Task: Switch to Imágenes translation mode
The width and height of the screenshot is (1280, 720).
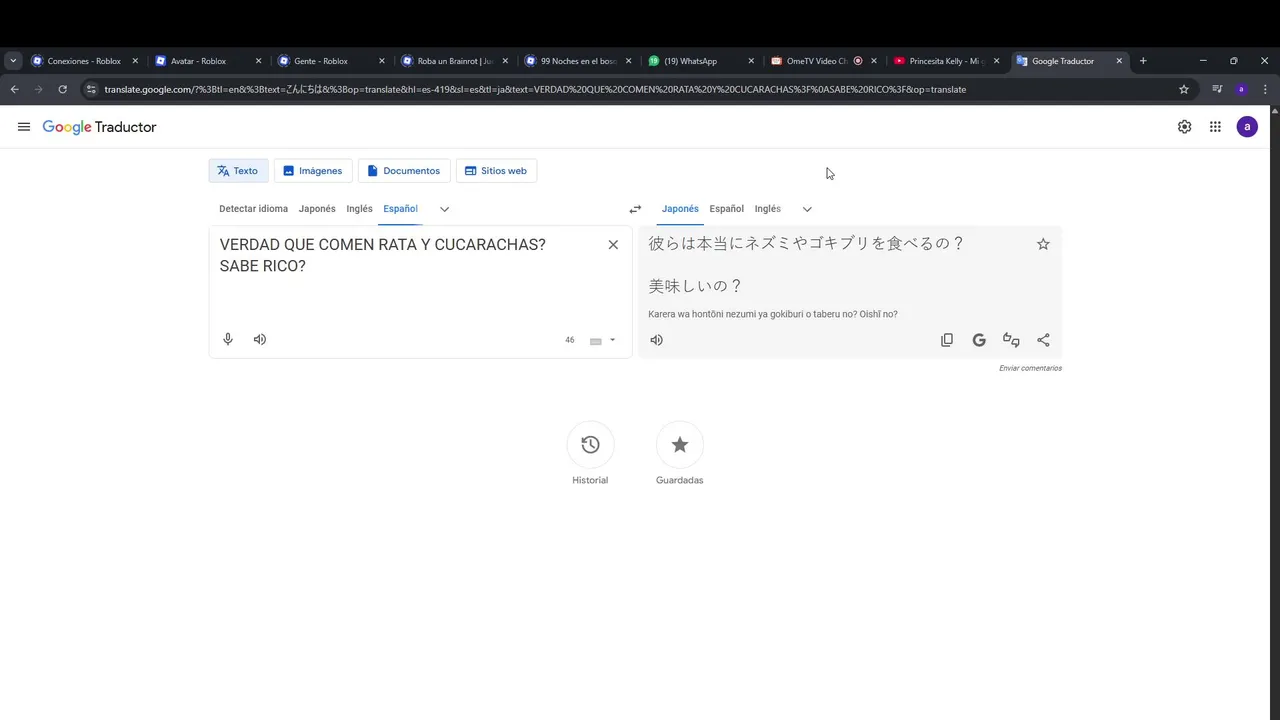Action: (313, 171)
